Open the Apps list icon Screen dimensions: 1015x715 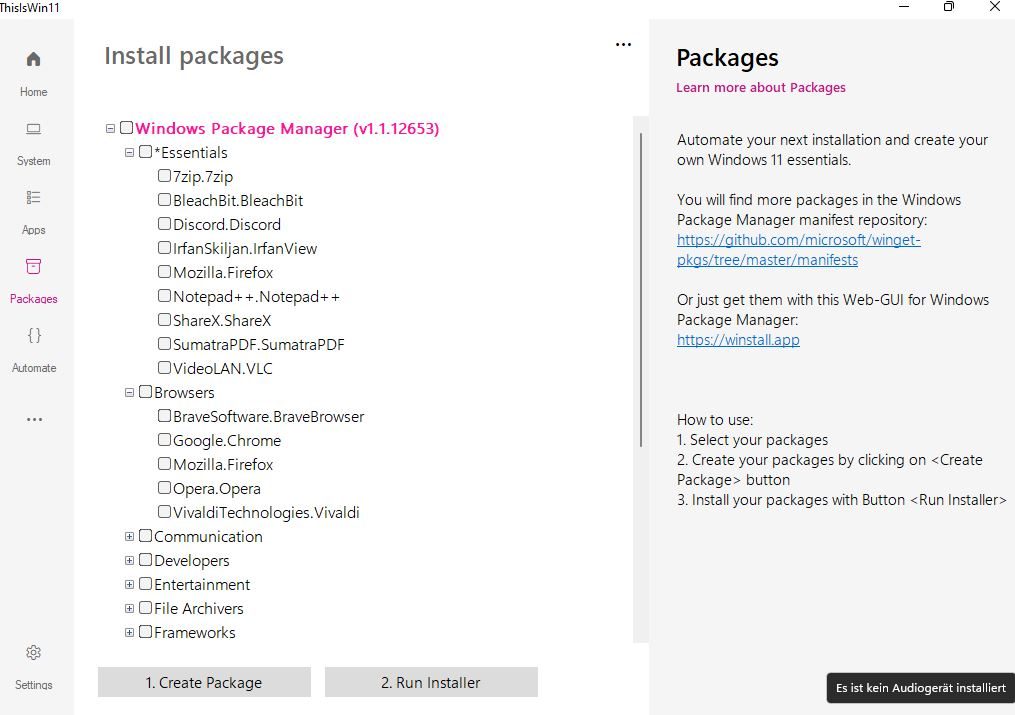coord(33,198)
